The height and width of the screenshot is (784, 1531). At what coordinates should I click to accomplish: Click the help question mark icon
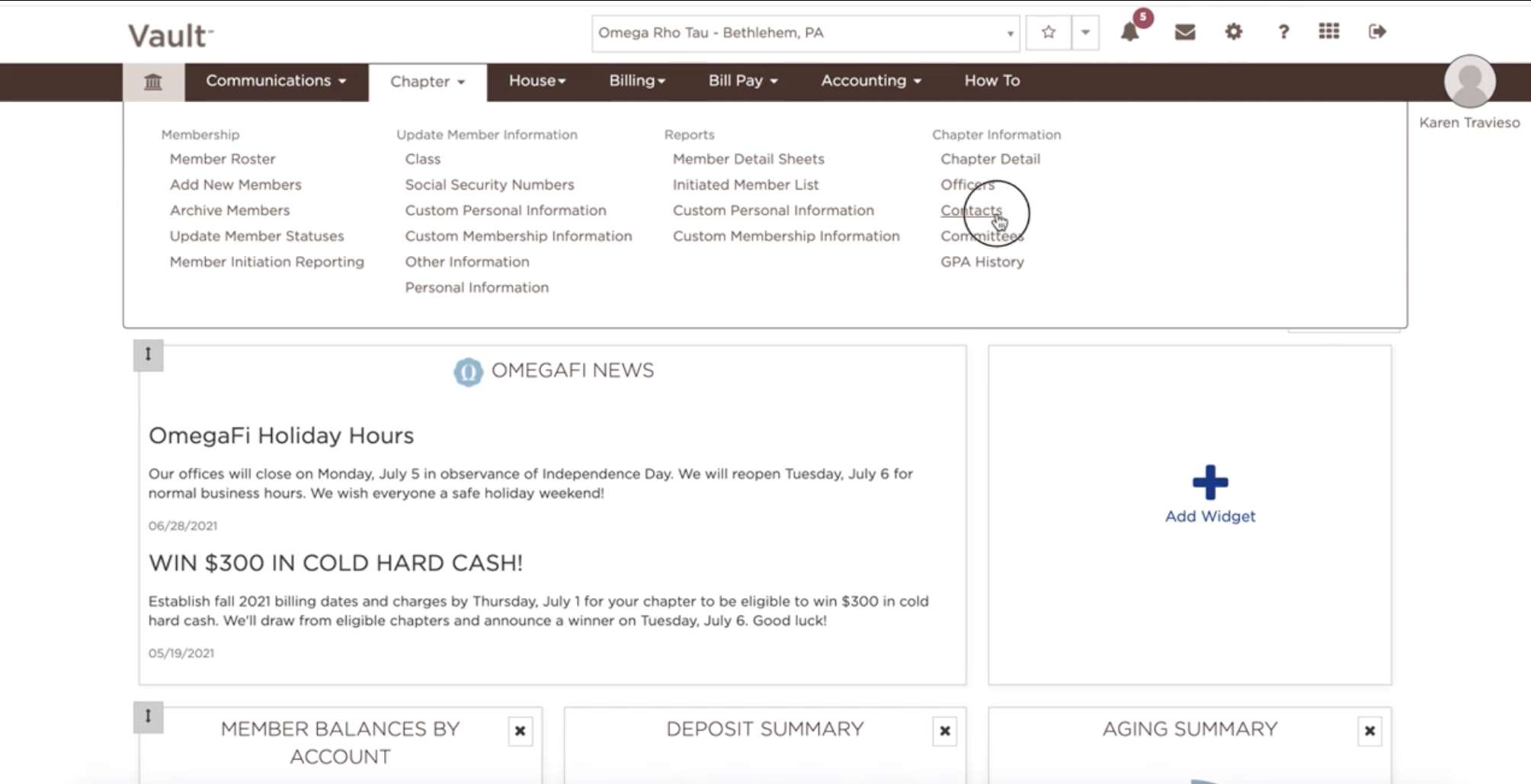[x=1283, y=32]
